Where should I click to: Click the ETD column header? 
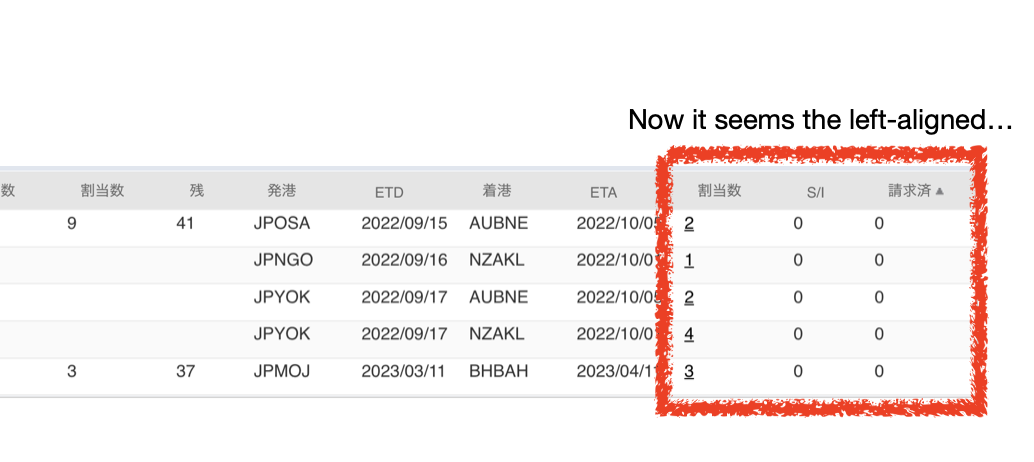tap(389, 192)
